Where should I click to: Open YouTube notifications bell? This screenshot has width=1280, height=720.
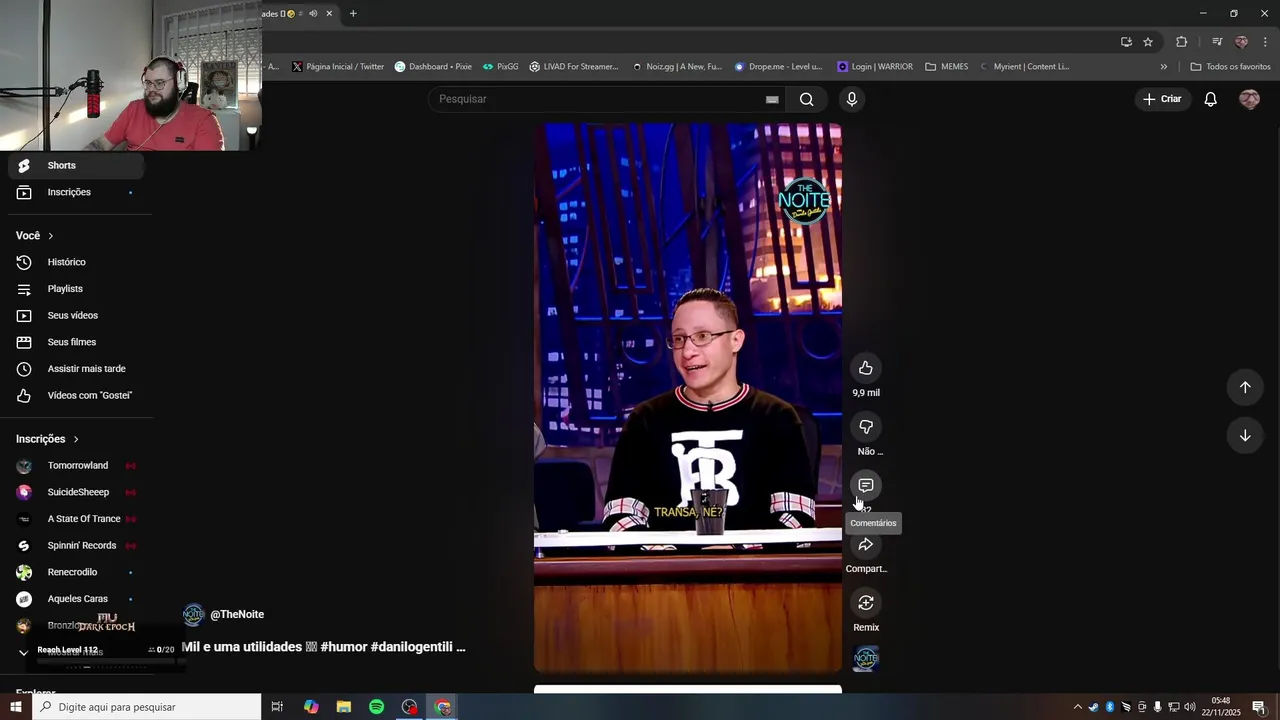1210,99
